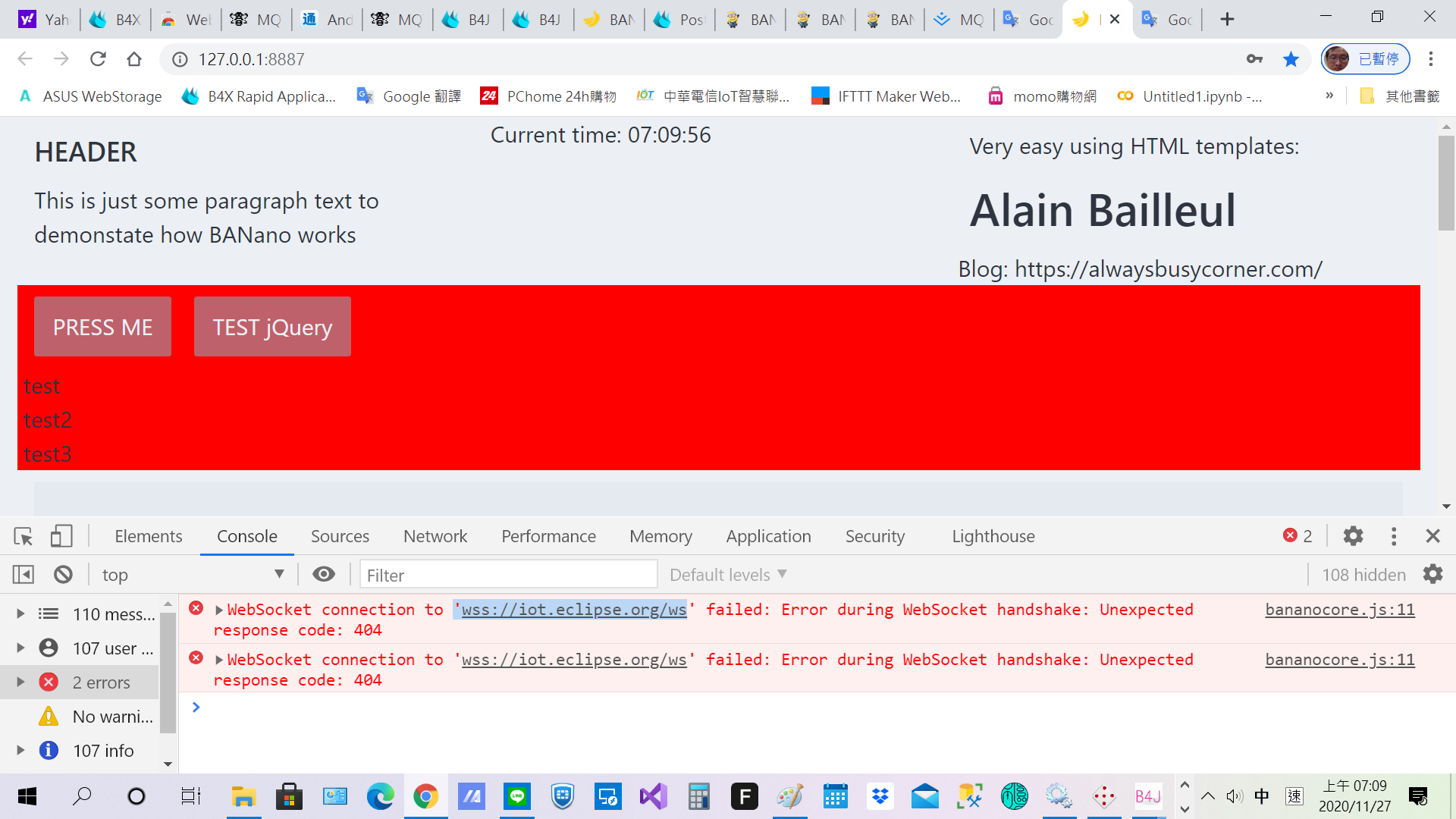Toggle the console sidebar panel icon
Screen dimensions: 1456x819
[24, 575]
